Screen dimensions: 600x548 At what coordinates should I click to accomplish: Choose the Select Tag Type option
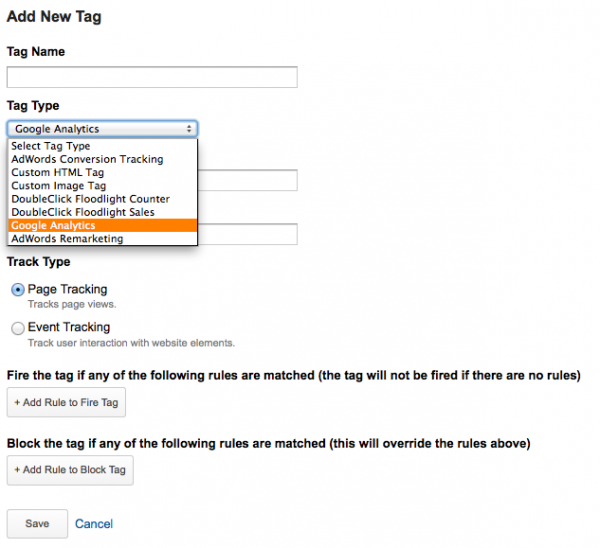click(x=103, y=146)
